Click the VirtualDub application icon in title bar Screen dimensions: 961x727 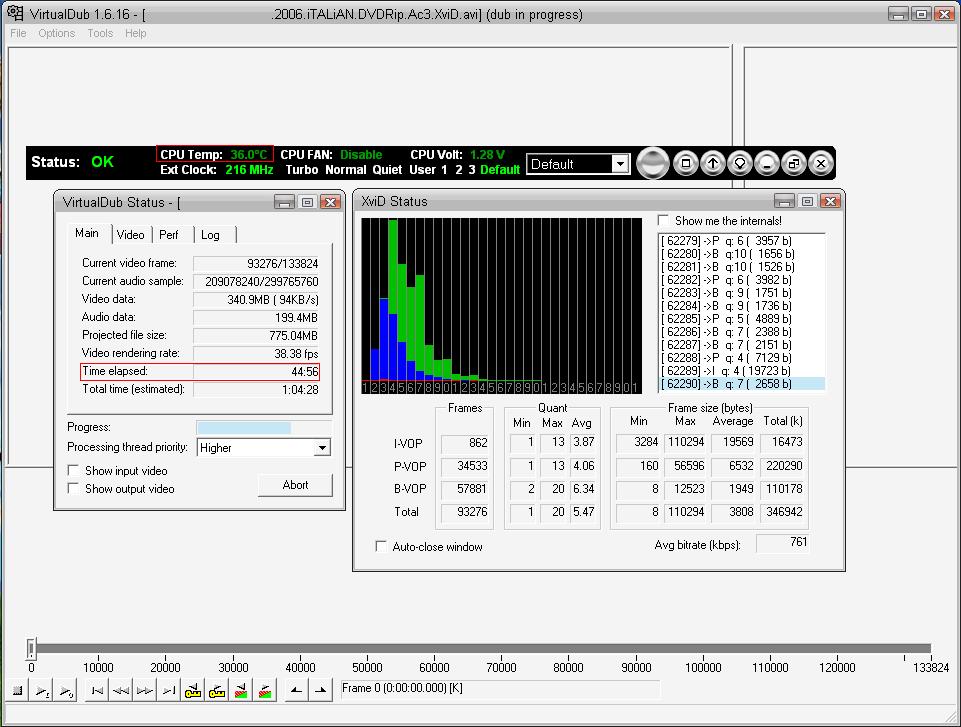15,13
